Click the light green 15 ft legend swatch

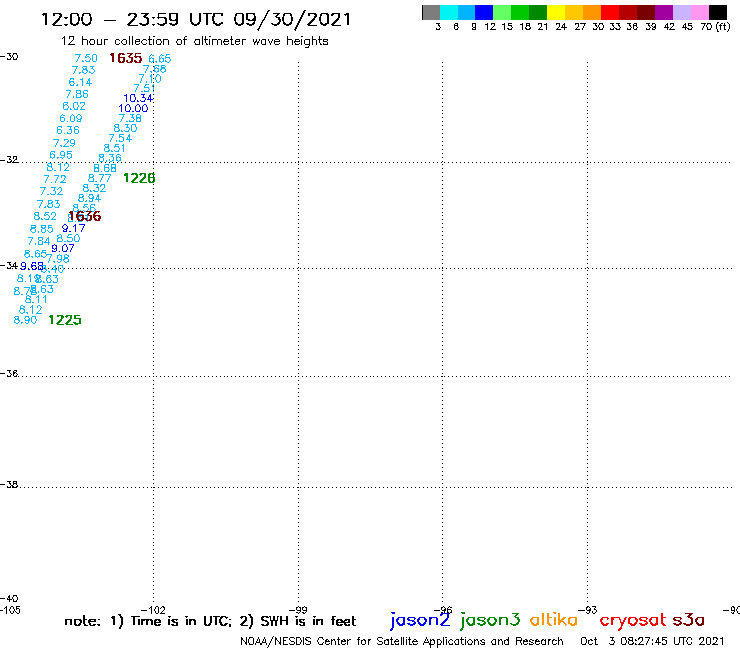point(502,12)
